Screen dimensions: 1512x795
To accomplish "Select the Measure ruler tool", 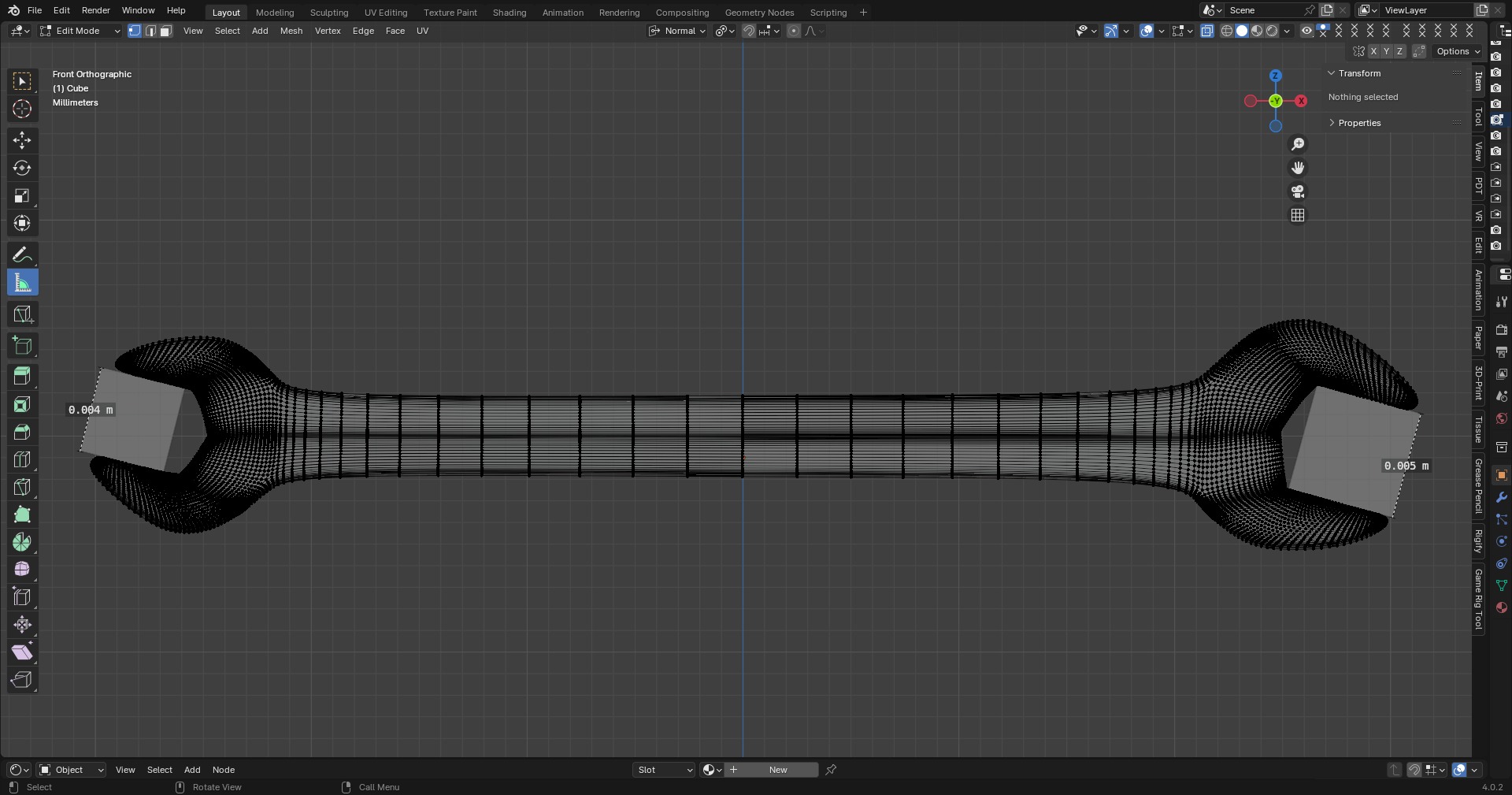I will (x=22, y=282).
